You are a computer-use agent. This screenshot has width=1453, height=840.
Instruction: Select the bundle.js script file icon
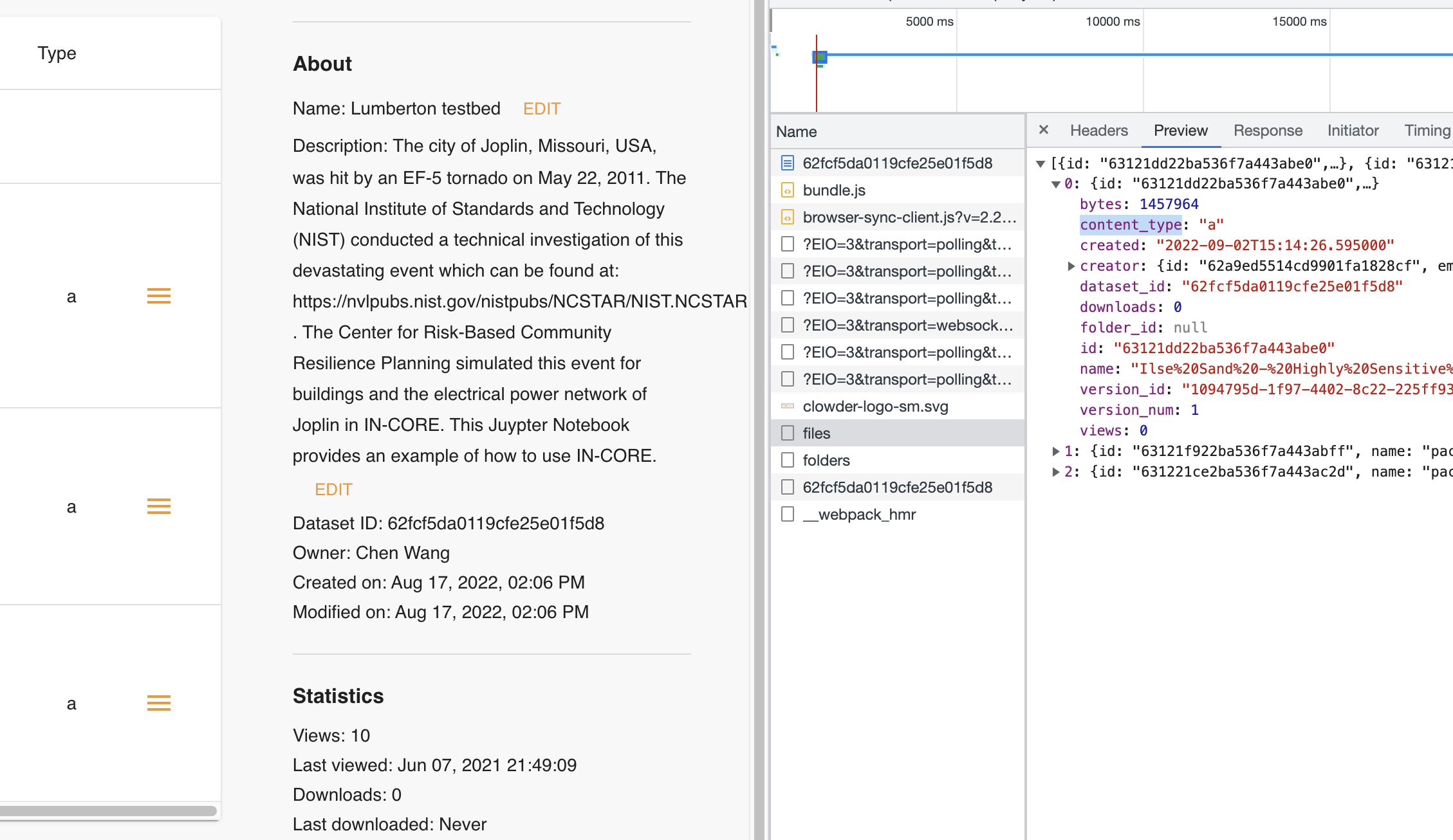tap(787, 190)
